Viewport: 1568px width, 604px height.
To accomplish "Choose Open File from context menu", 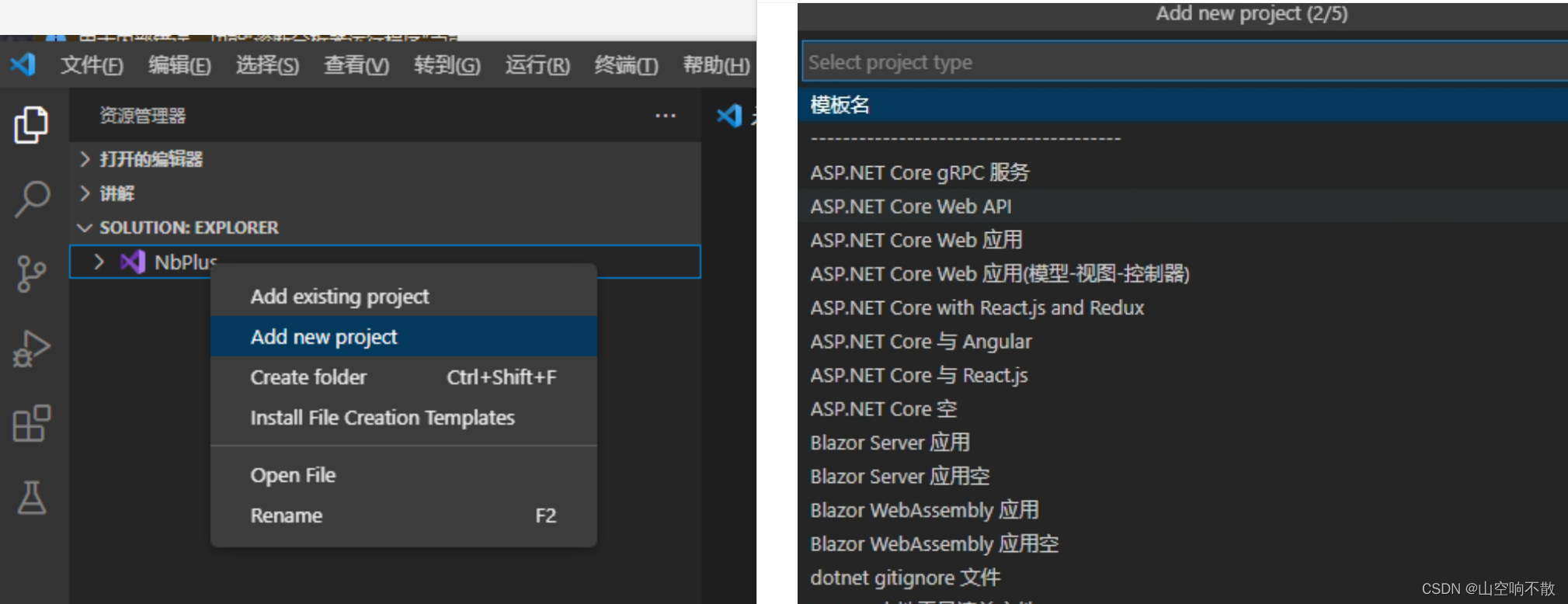I will (x=404, y=474).
